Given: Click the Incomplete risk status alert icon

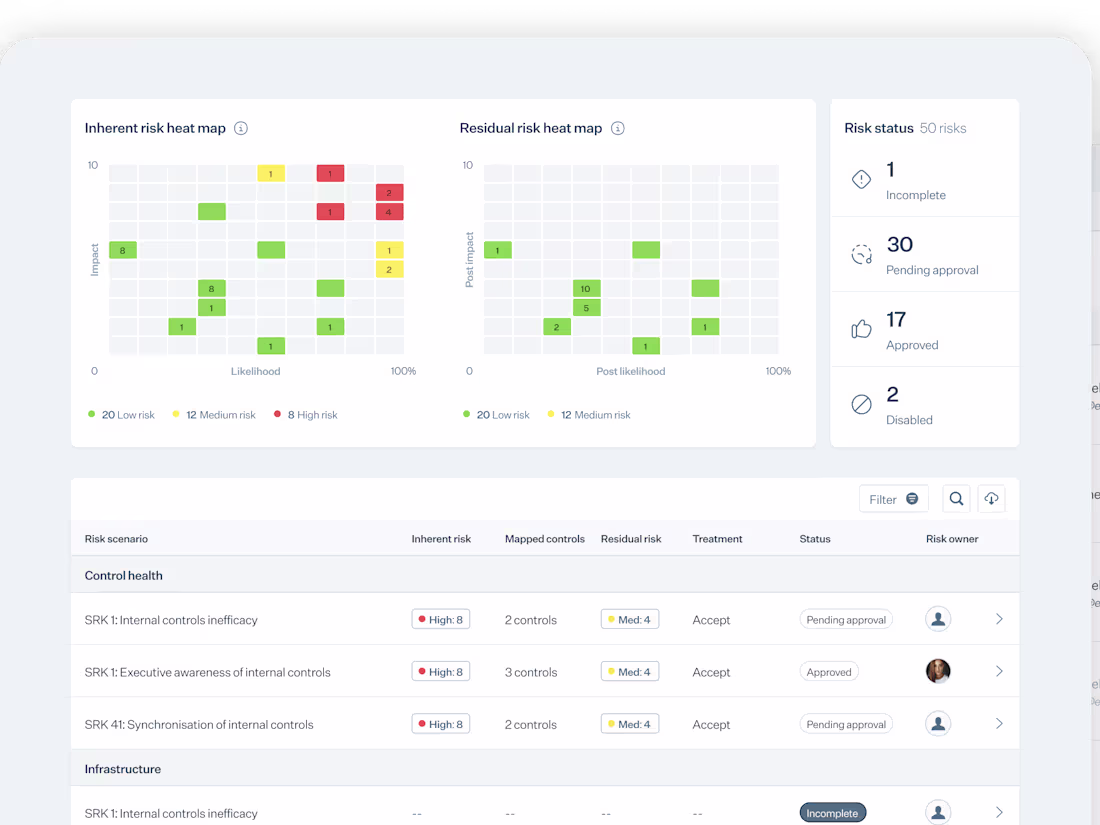Looking at the screenshot, I should coord(861,179).
